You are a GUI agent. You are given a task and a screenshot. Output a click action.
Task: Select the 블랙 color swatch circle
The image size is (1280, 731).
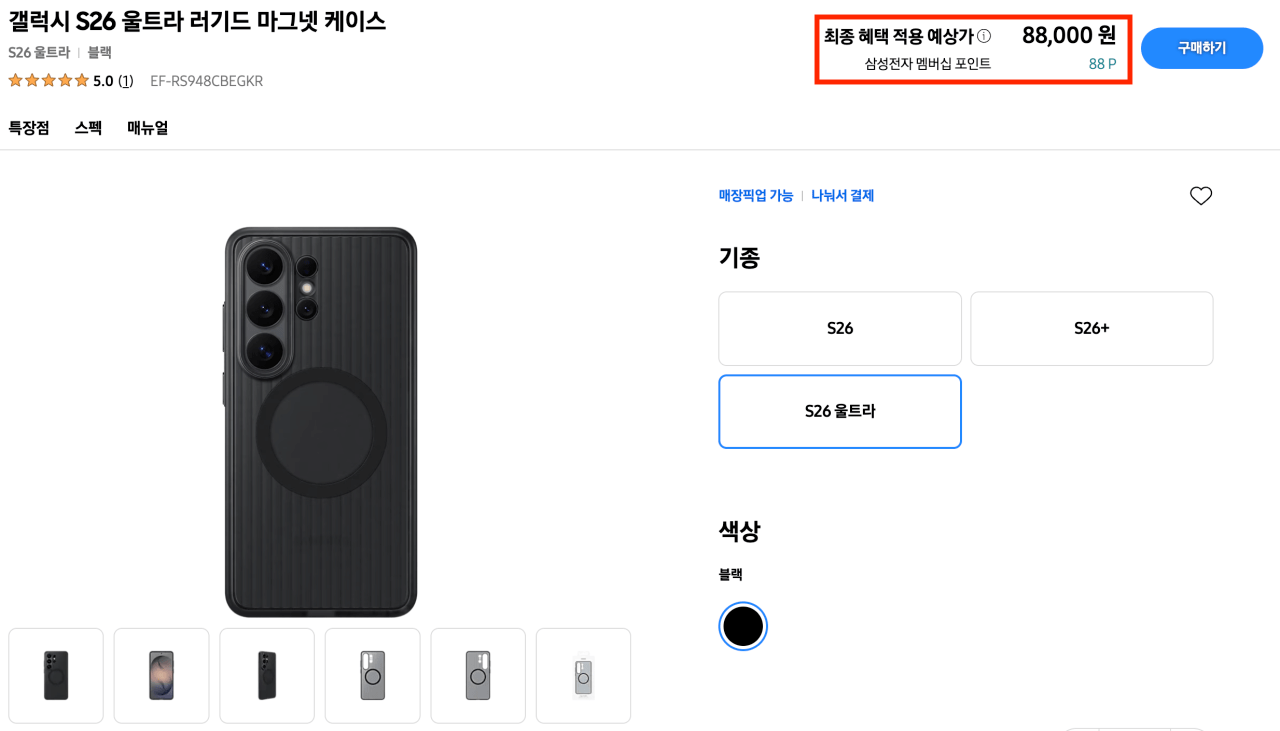pyautogui.click(x=742, y=626)
